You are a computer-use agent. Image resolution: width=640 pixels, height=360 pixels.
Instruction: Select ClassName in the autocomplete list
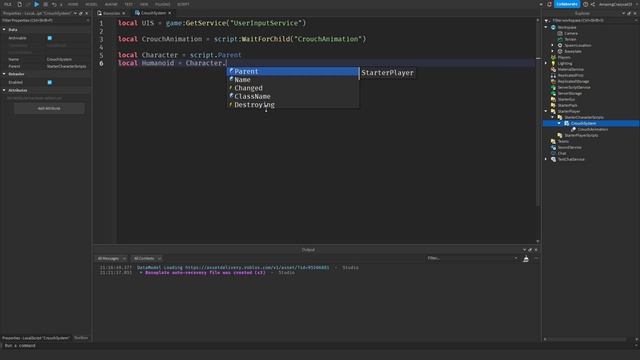click(x=293, y=96)
